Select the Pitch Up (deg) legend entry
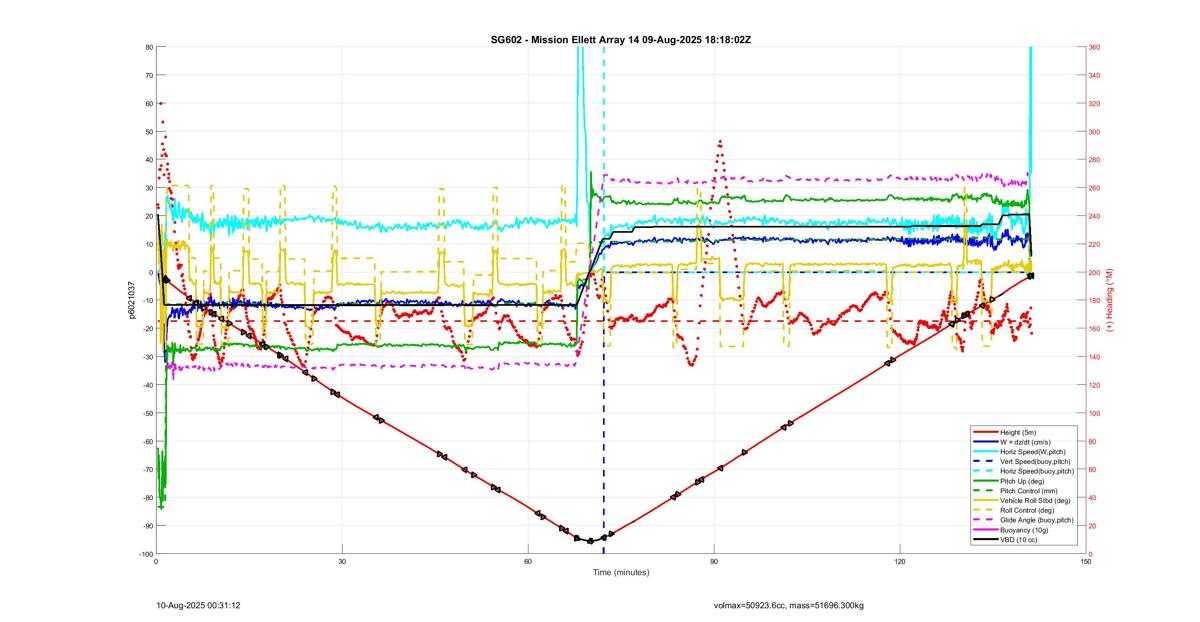The height and width of the screenshot is (622, 1200). click(x=1024, y=480)
